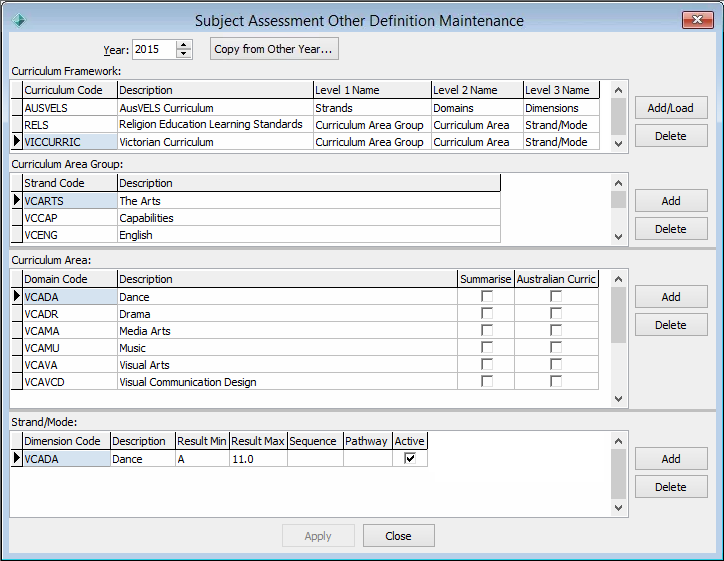This screenshot has width=724, height=561.
Task: Tick Summarise checkbox for Visual Arts row
Action: click(x=487, y=365)
